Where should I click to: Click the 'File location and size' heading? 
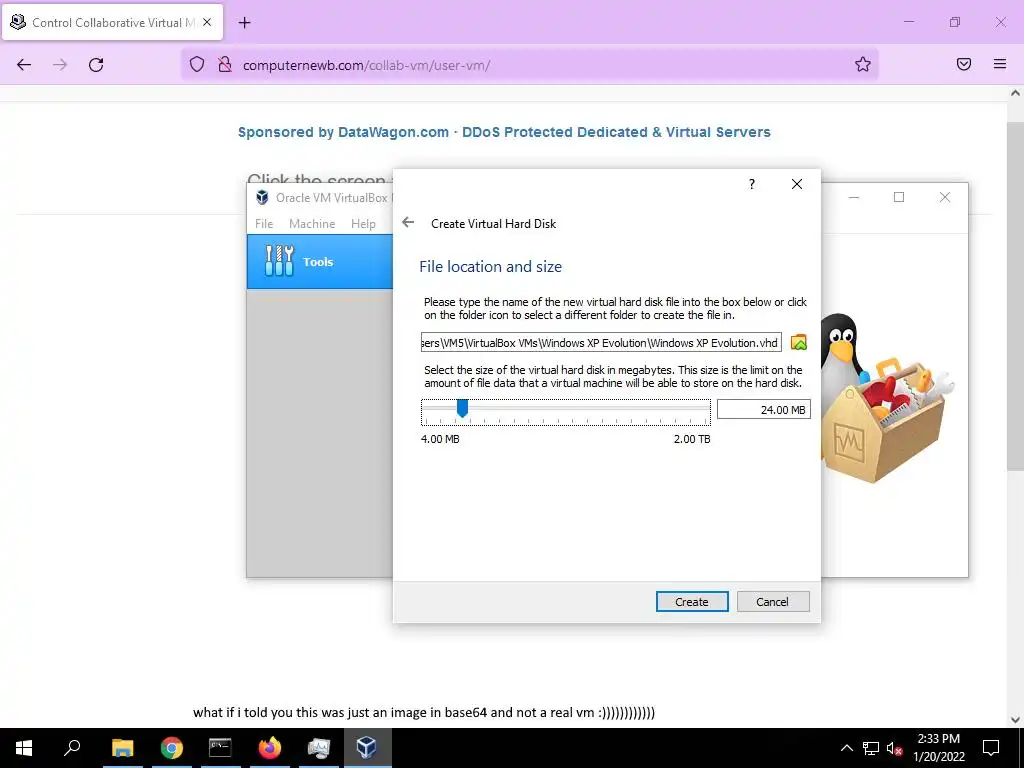coord(490,266)
